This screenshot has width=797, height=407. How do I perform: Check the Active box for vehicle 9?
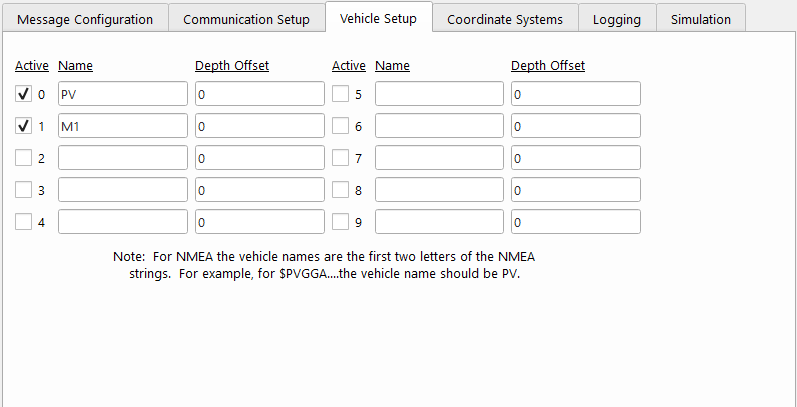coord(340,222)
